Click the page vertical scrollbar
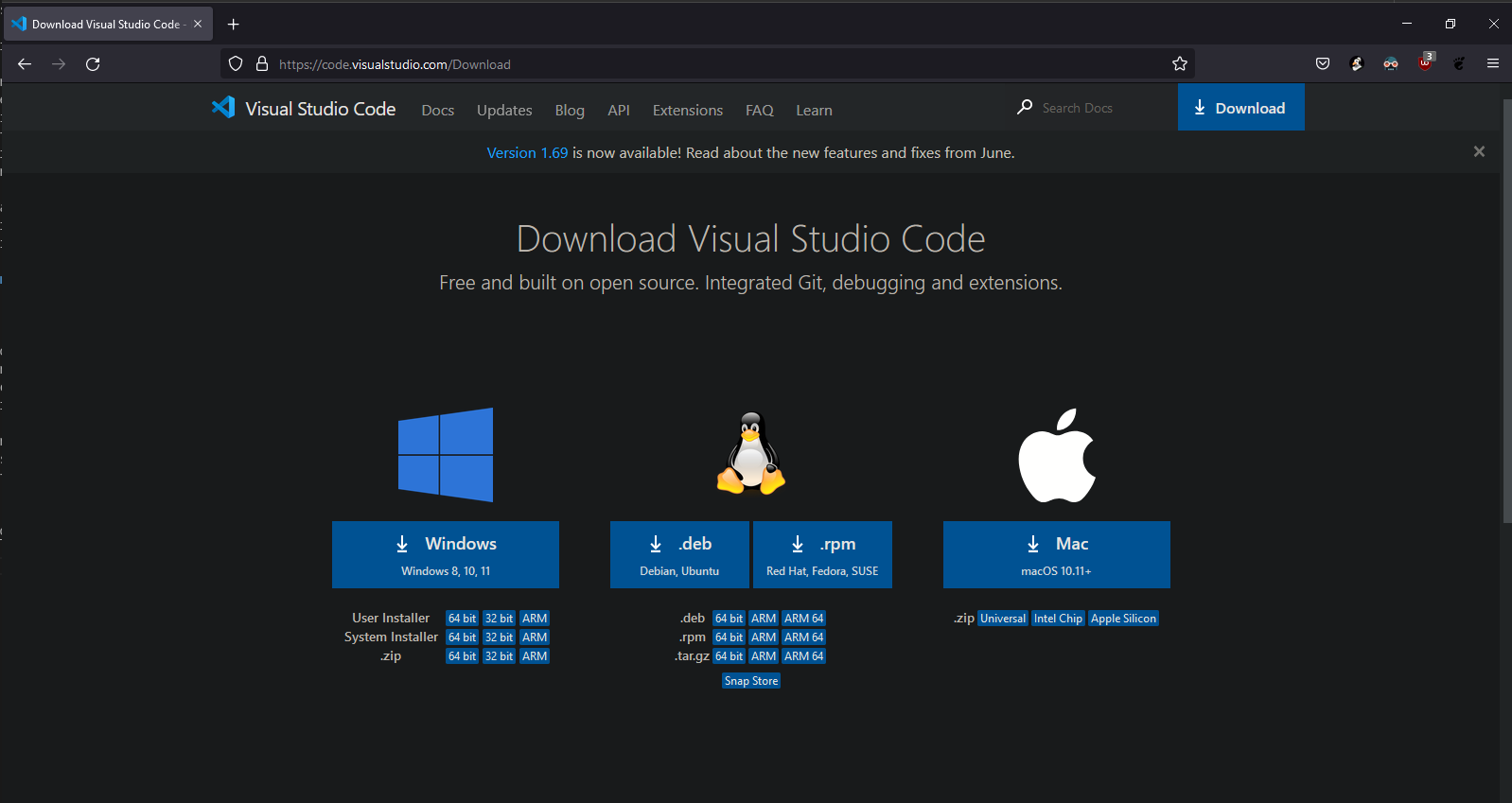 (1506, 312)
